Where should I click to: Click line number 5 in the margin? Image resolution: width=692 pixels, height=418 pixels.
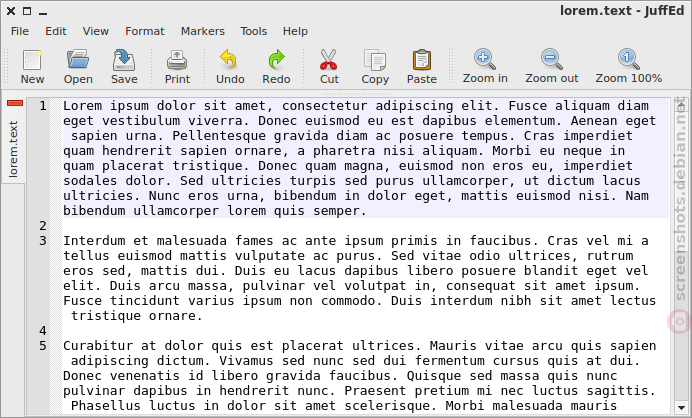tap(43, 346)
